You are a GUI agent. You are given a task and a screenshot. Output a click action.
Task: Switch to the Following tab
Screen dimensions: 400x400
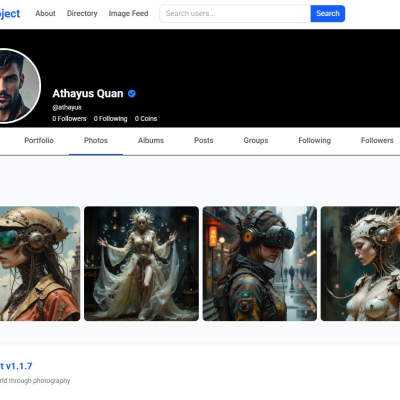tap(315, 140)
